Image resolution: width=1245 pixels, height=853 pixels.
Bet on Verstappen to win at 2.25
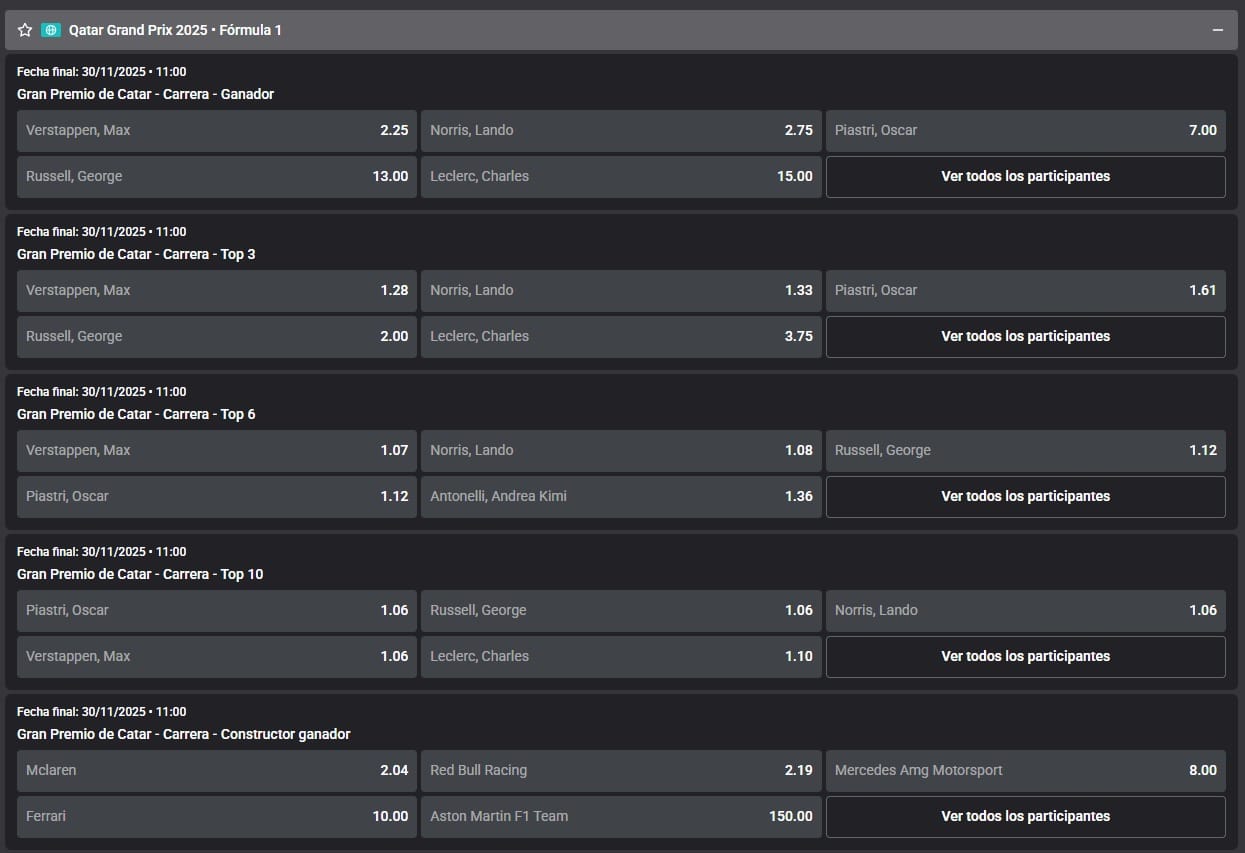click(x=217, y=130)
